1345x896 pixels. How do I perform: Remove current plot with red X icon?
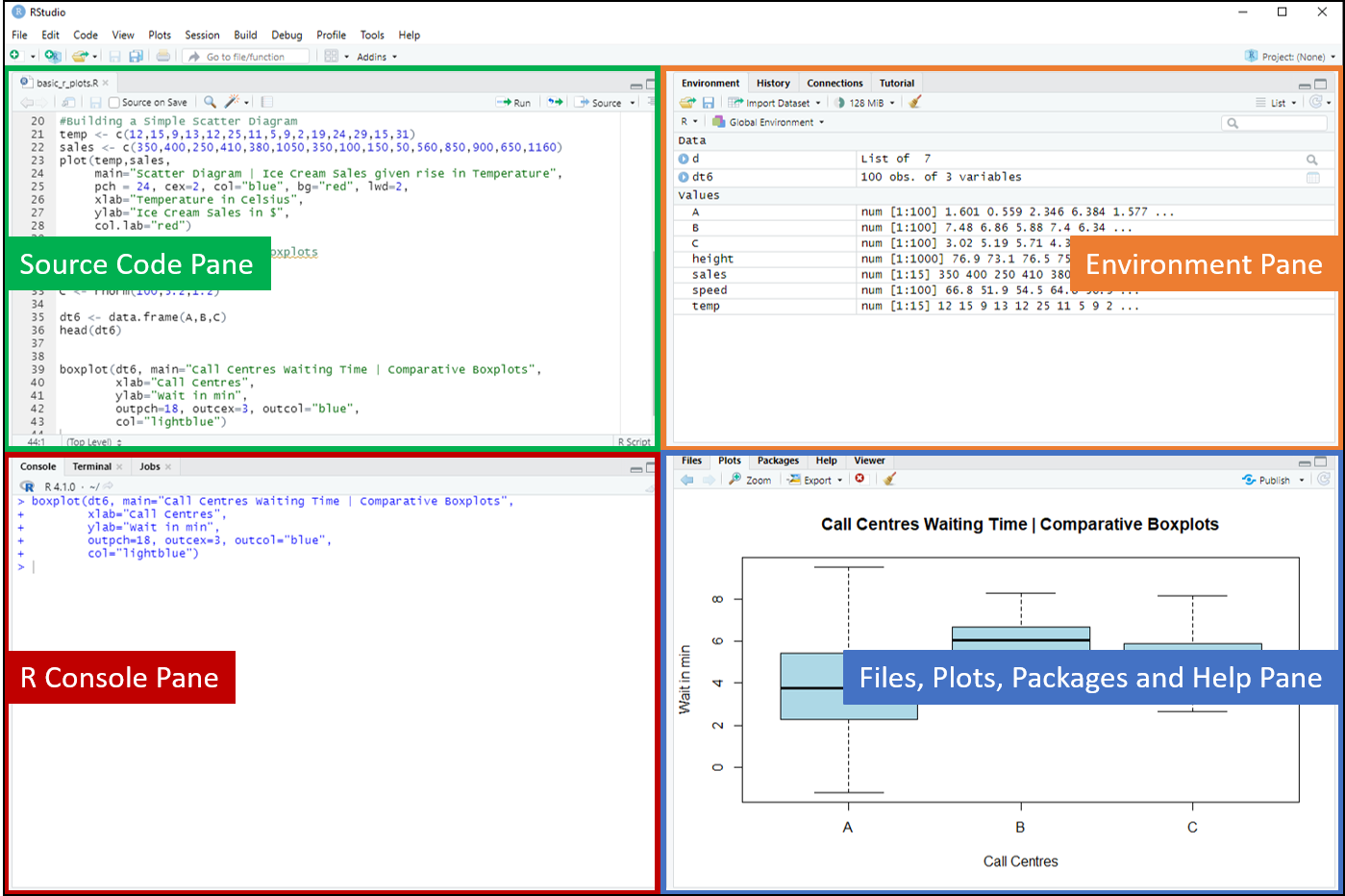(x=859, y=479)
